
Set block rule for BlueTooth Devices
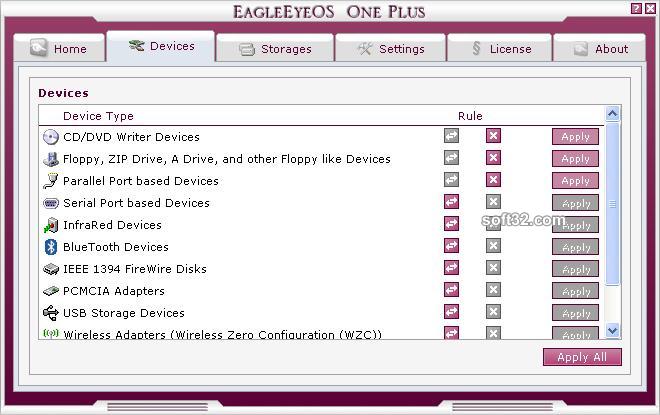click(493, 245)
